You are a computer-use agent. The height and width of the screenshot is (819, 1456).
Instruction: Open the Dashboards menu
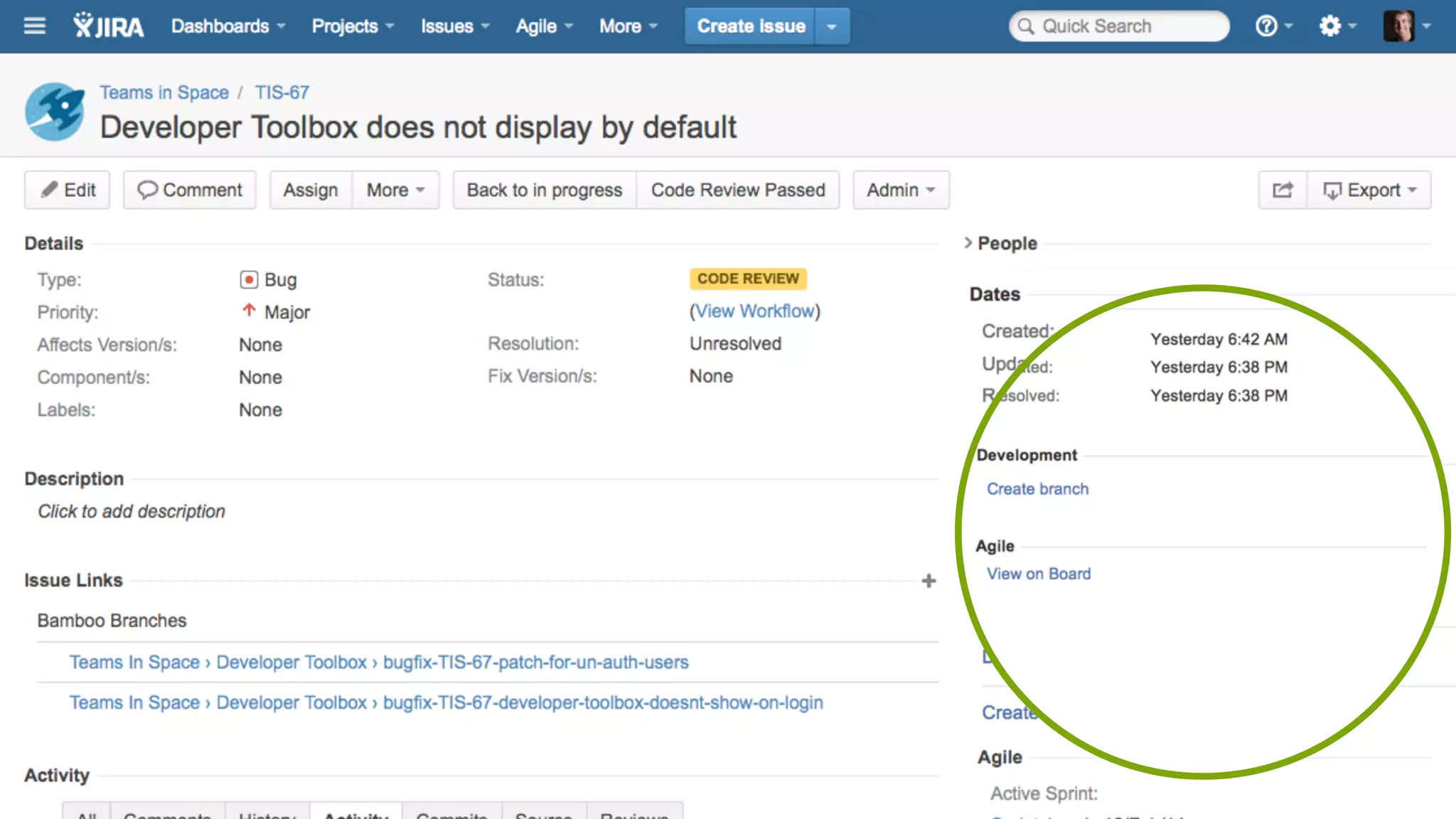(227, 26)
